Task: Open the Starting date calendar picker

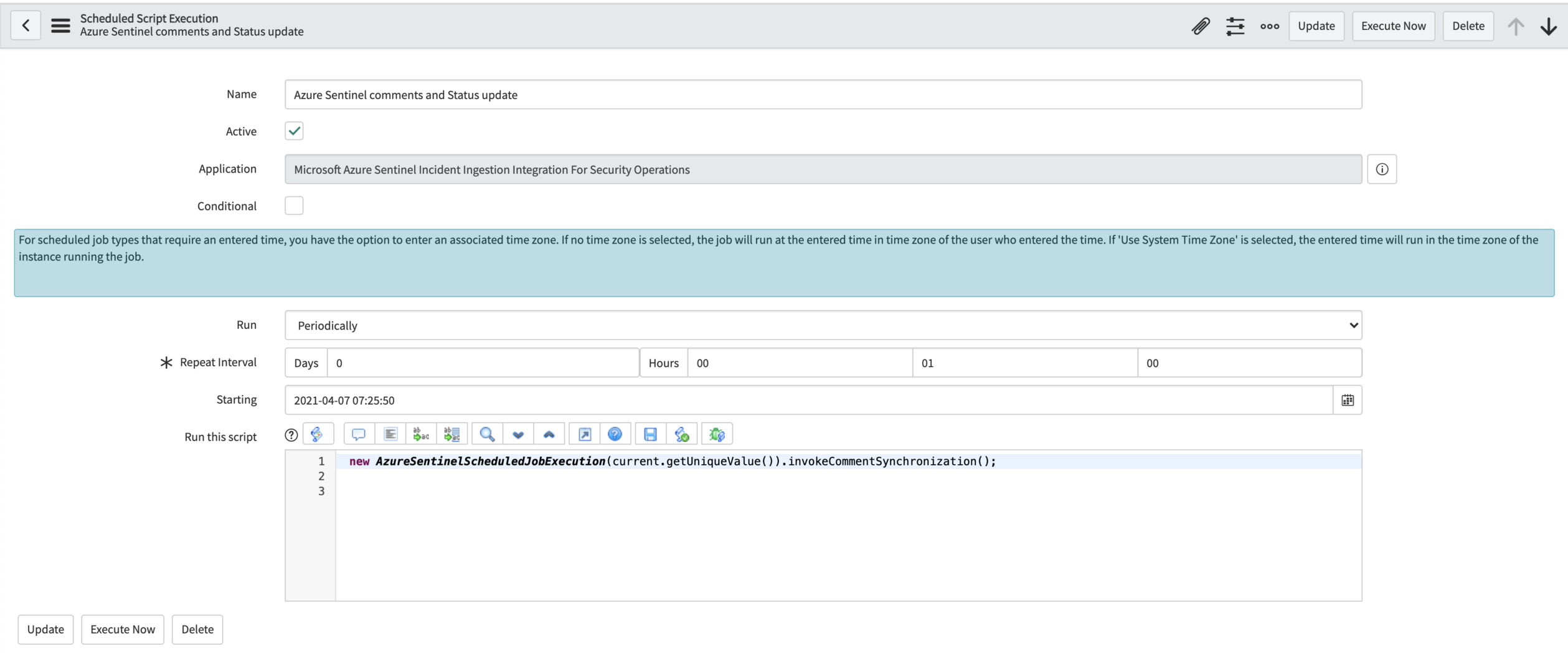Action: point(1348,400)
